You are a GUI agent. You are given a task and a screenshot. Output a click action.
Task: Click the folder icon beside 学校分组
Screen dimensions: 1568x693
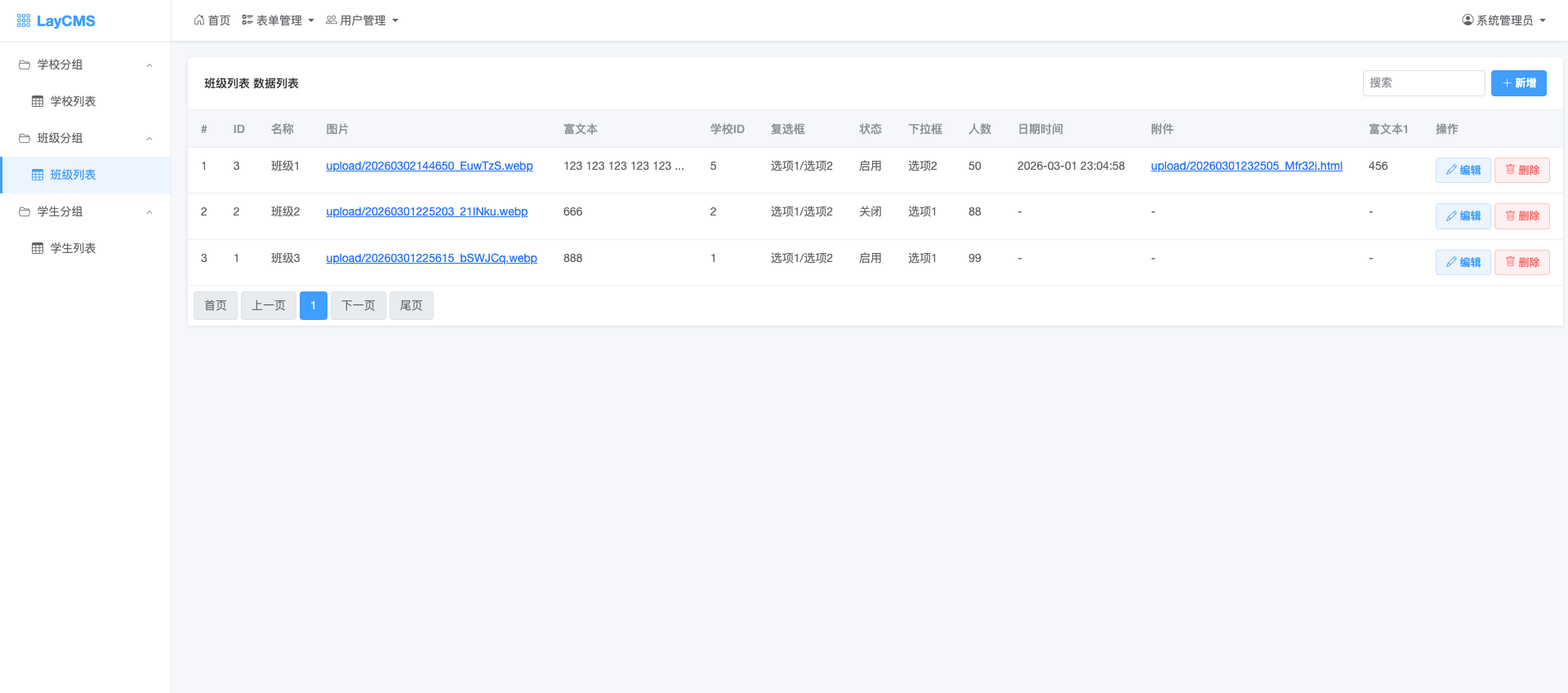click(24, 64)
